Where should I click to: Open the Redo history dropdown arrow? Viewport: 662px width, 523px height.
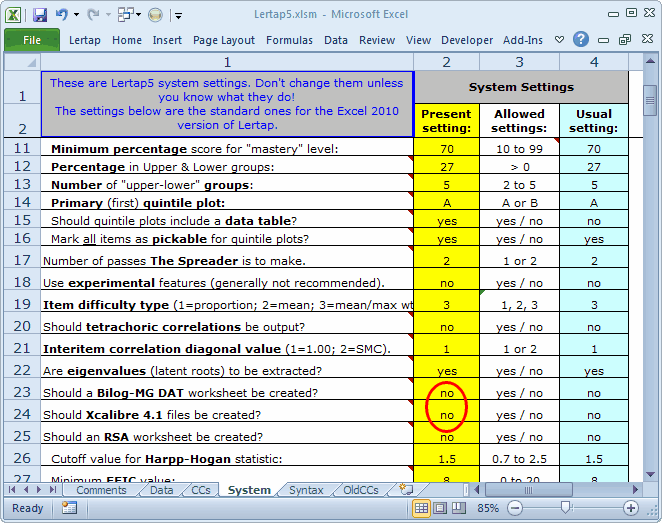coord(108,15)
